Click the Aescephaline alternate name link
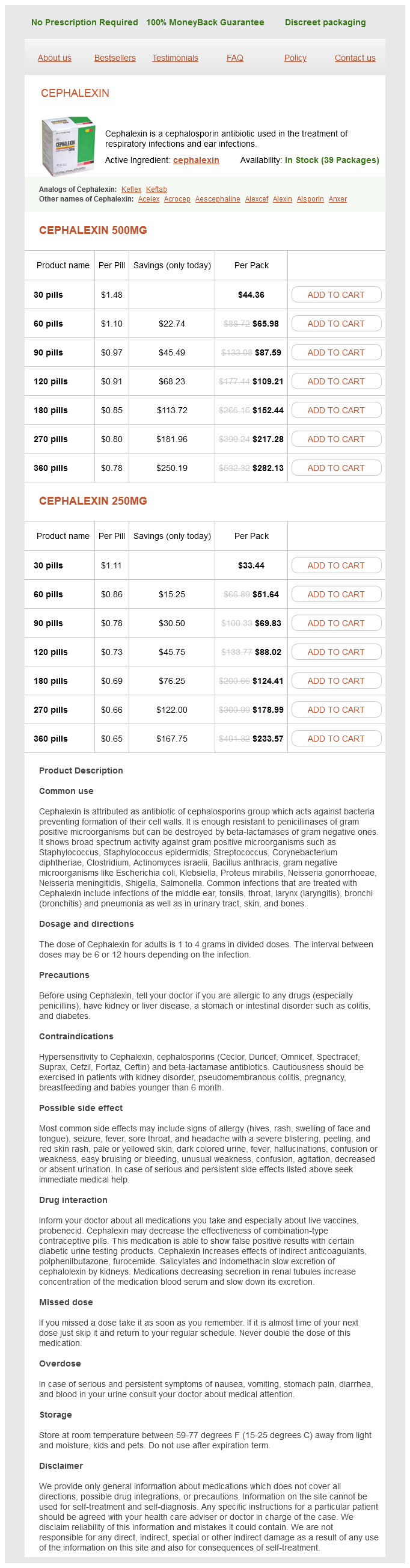The height and width of the screenshot is (1568, 410). coord(217,199)
